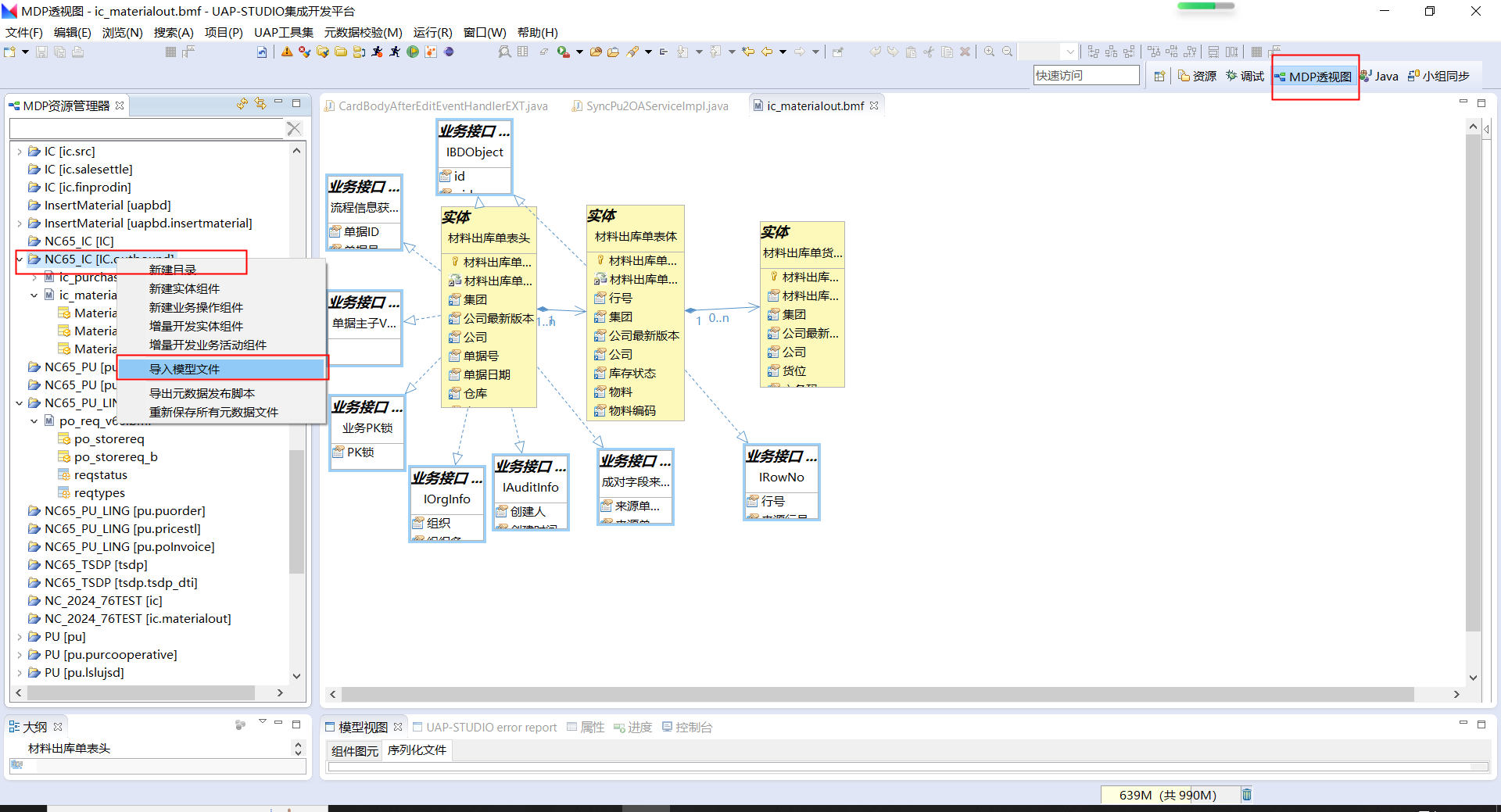
Task: Click the brown Open Type package icon
Action: pyautogui.click(x=596, y=52)
